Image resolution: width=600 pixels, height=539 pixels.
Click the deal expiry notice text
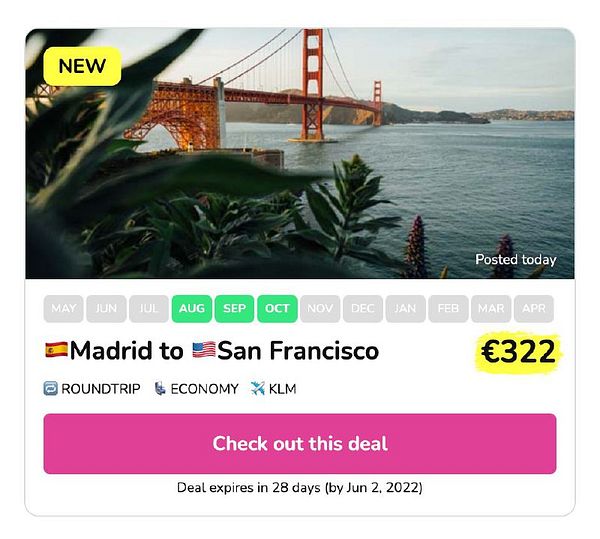coord(300,488)
